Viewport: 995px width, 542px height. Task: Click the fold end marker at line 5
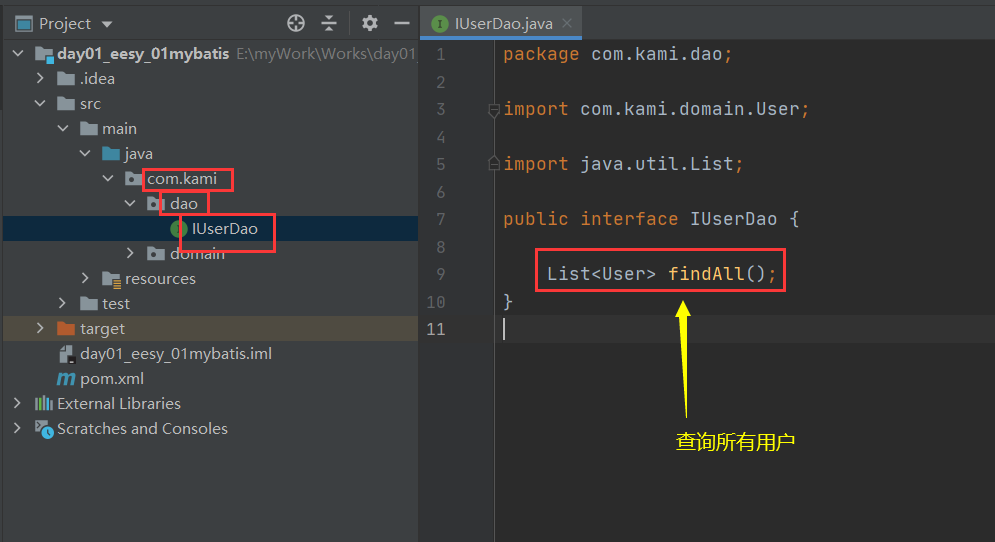point(494,164)
